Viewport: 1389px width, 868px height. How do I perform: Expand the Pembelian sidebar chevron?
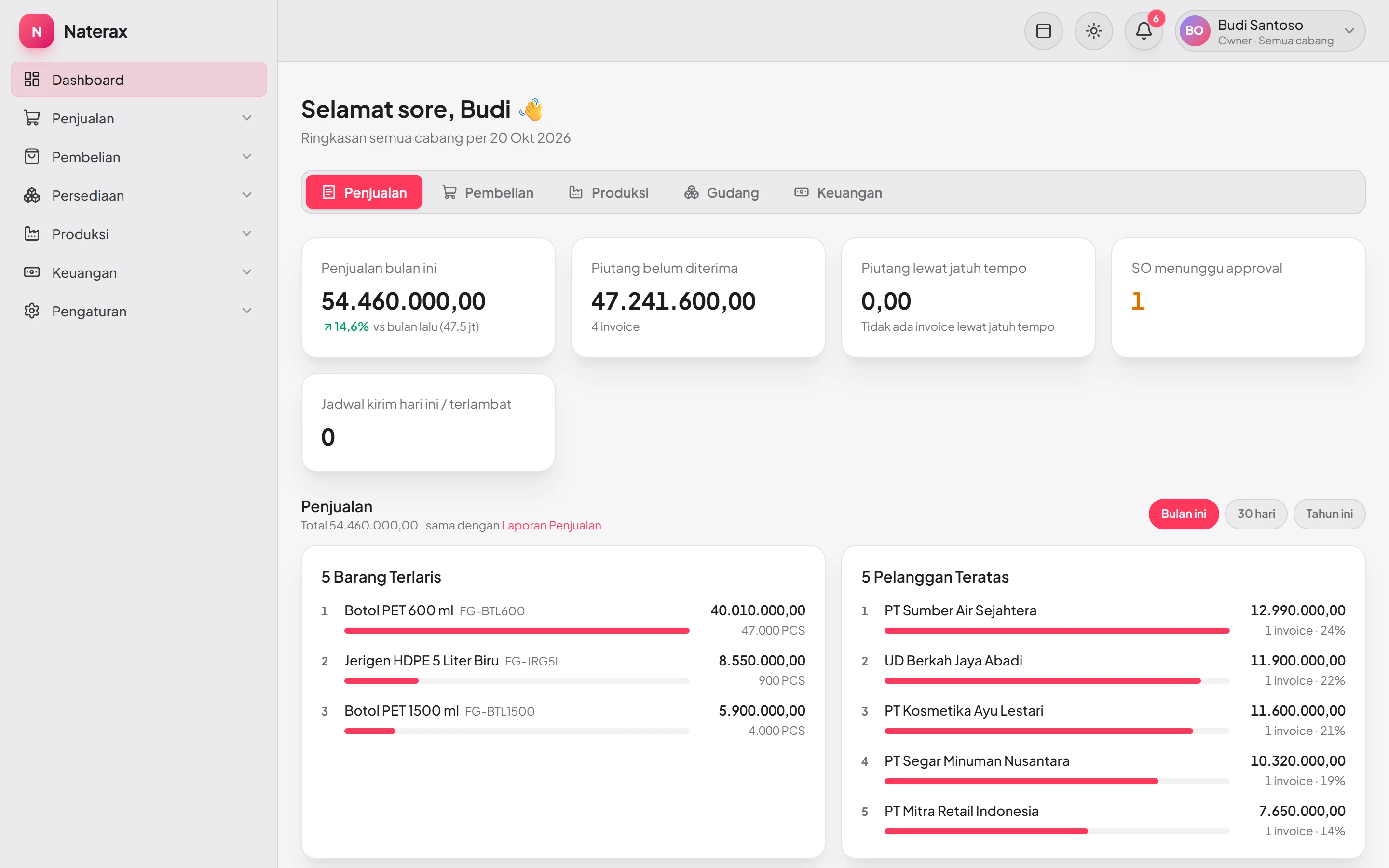[x=247, y=156]
